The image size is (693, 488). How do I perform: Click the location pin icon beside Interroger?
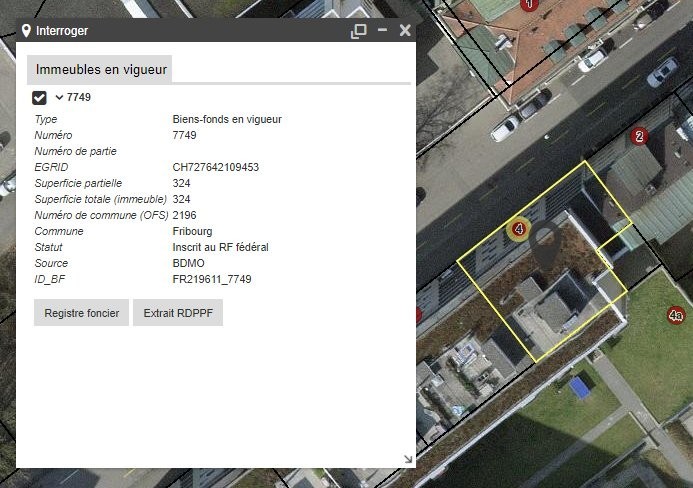(x=26, y=31)
